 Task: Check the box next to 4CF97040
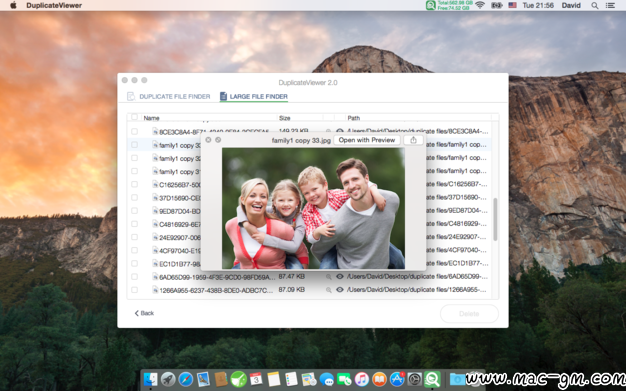(135, 250)
